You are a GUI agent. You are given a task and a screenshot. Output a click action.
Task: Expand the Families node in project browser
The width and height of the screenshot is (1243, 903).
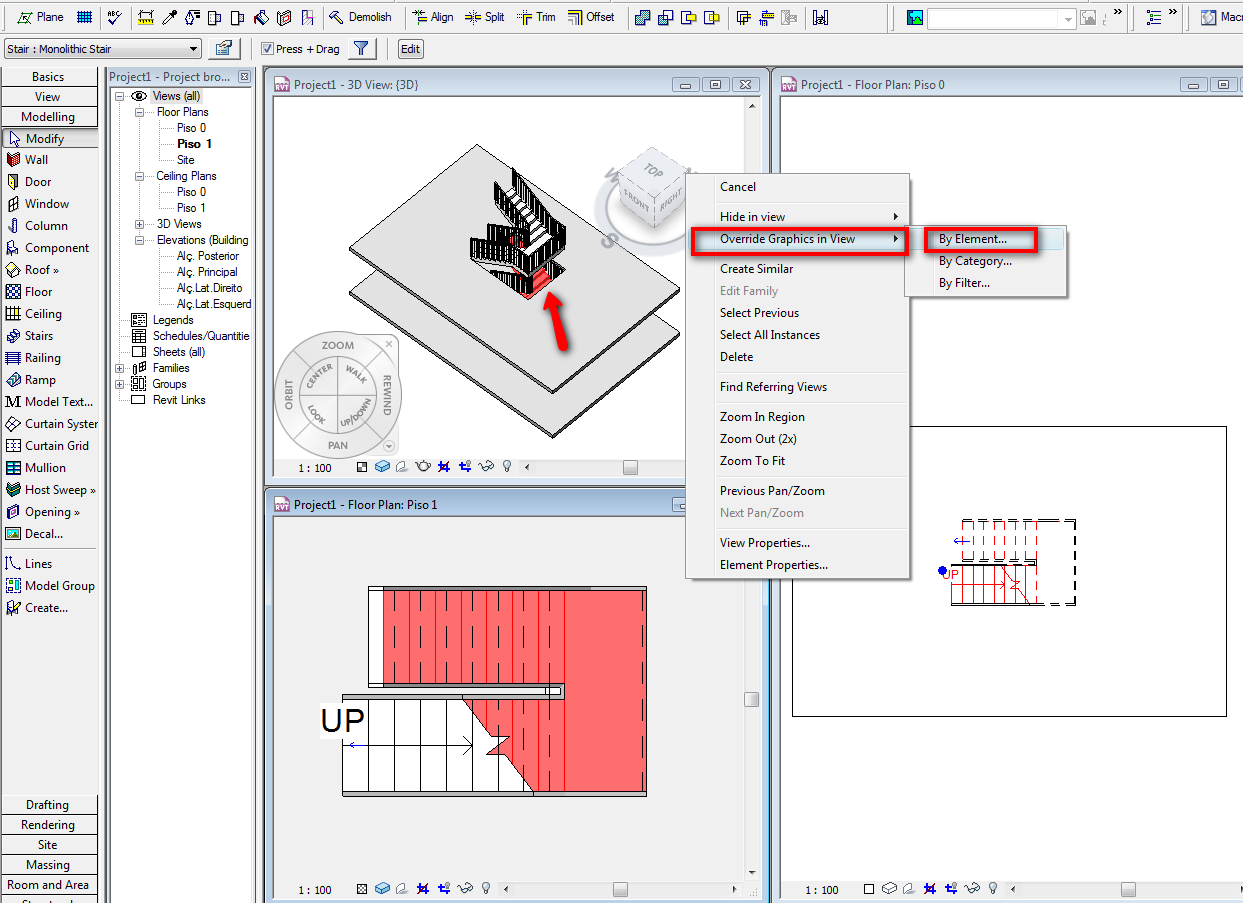point(121,368)
